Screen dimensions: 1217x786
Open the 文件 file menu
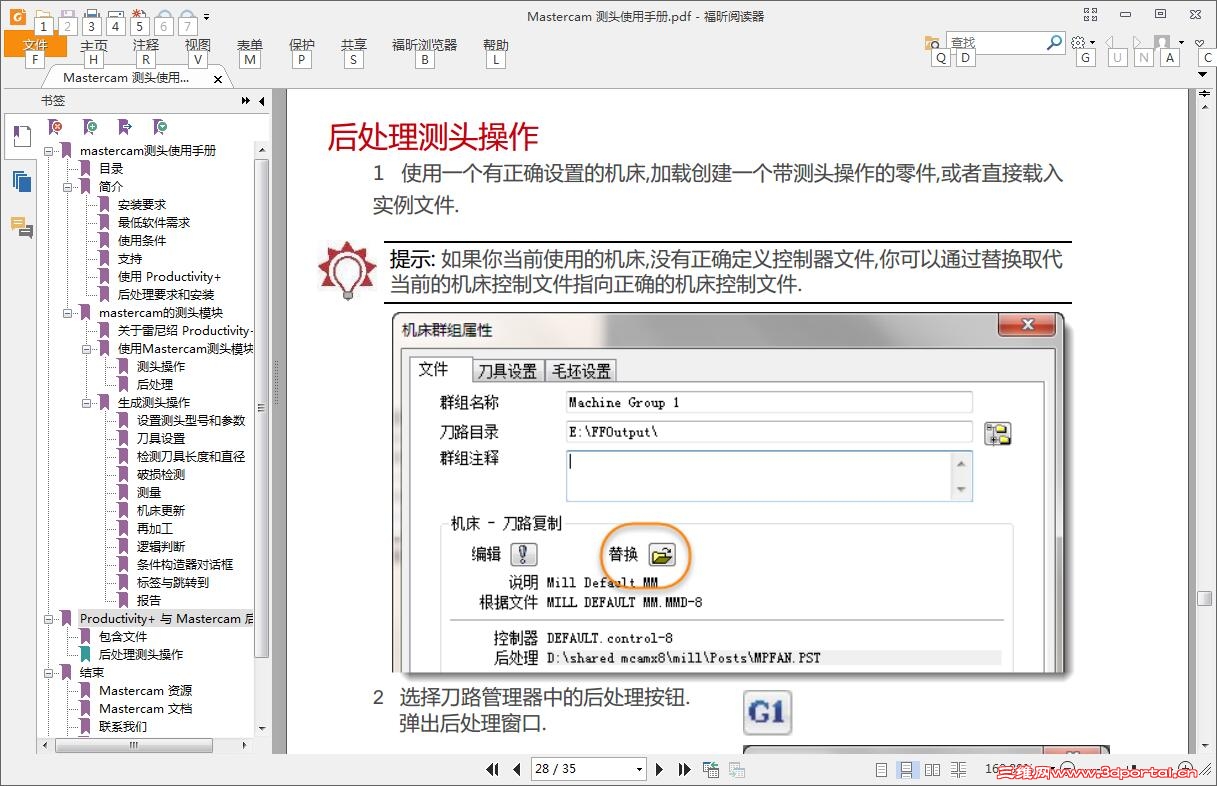click(35, 45)
